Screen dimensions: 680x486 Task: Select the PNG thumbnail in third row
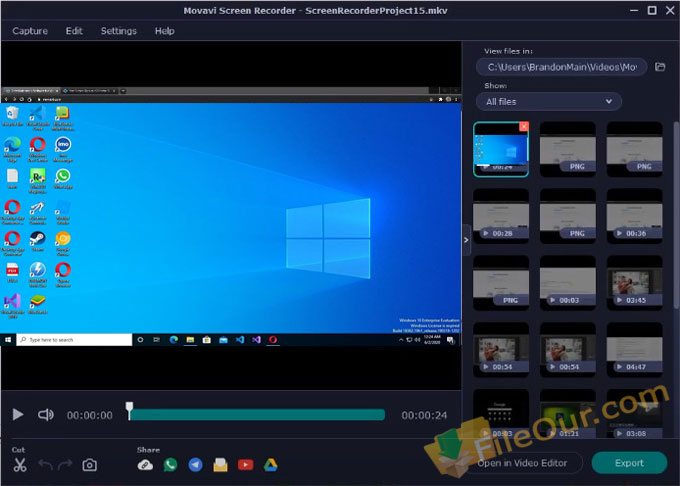pos(501,283)
